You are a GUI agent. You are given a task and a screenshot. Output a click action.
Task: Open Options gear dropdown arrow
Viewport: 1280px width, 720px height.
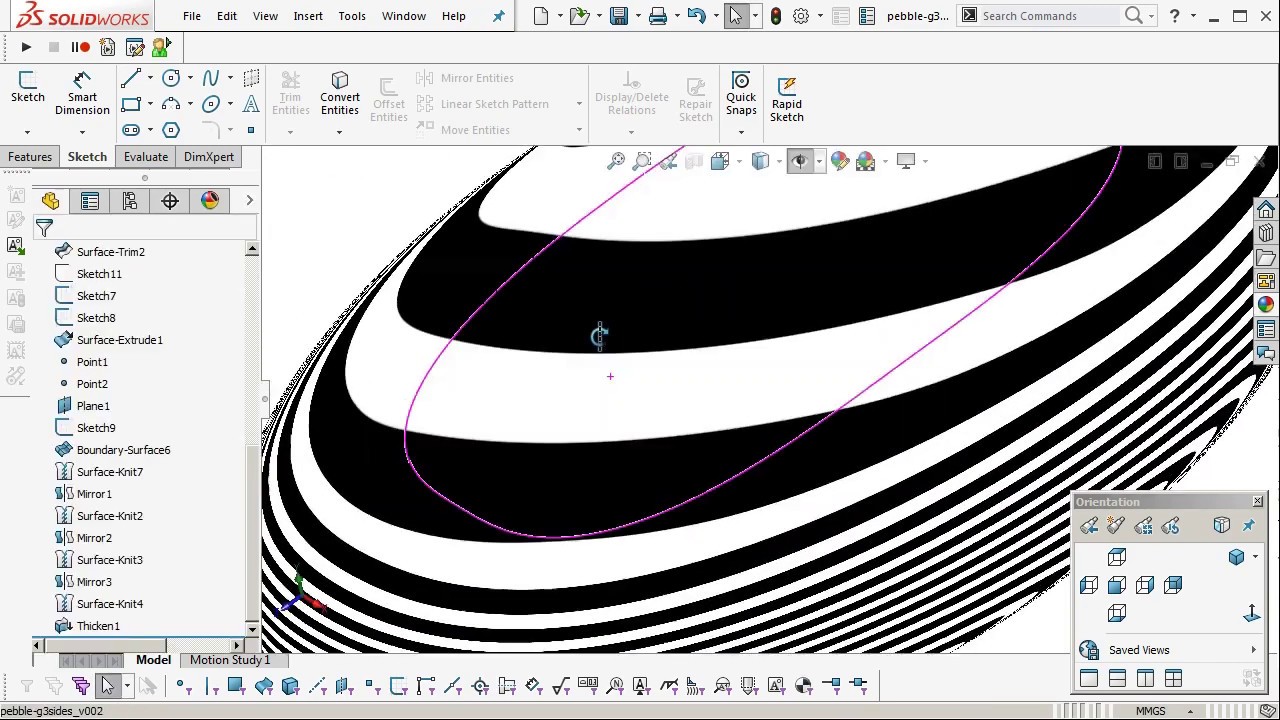pyautogui.click(x=818, y=16)
